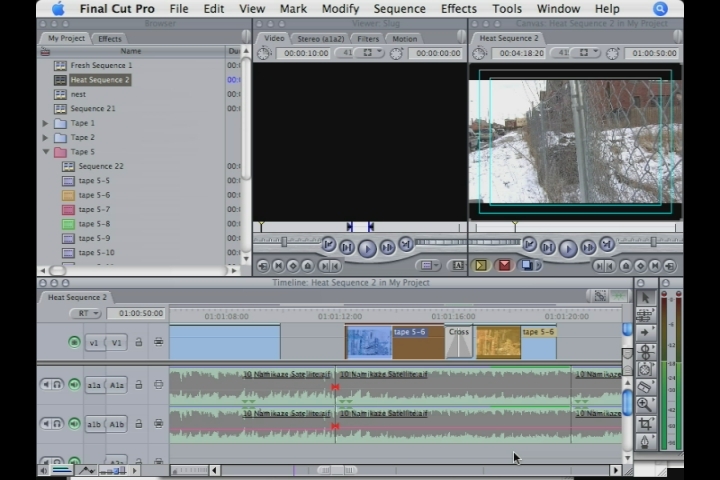Open the Modify menu
The image size is (720, 480).
[340, 9]
